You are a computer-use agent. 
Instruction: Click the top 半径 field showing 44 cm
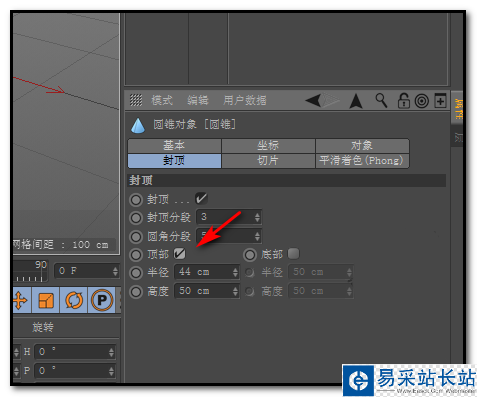pos(207,272)
